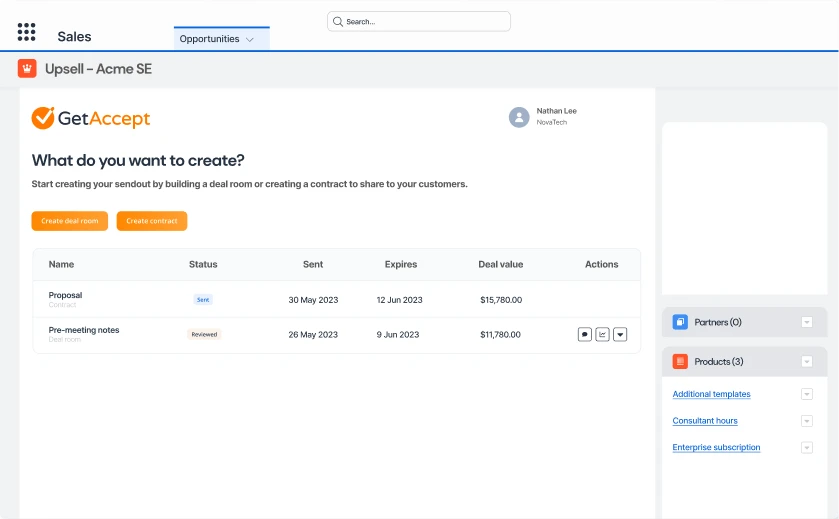Click the Actions column header
This screenshot has height=519, width=839.
pos(601,264)
